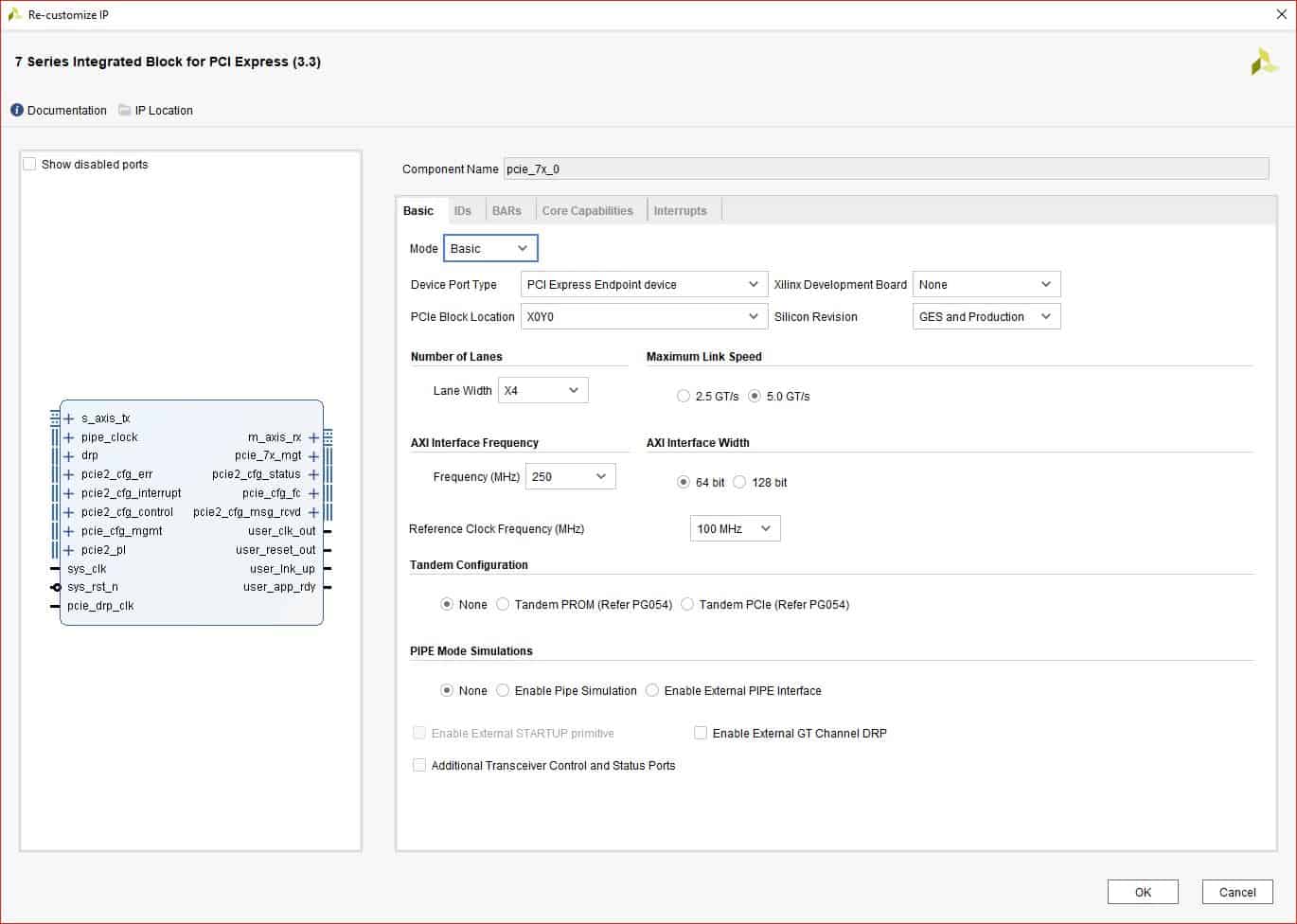1297x924 pixels.
Task: Choose 128 bit AXI interface width
Action: 740,483
